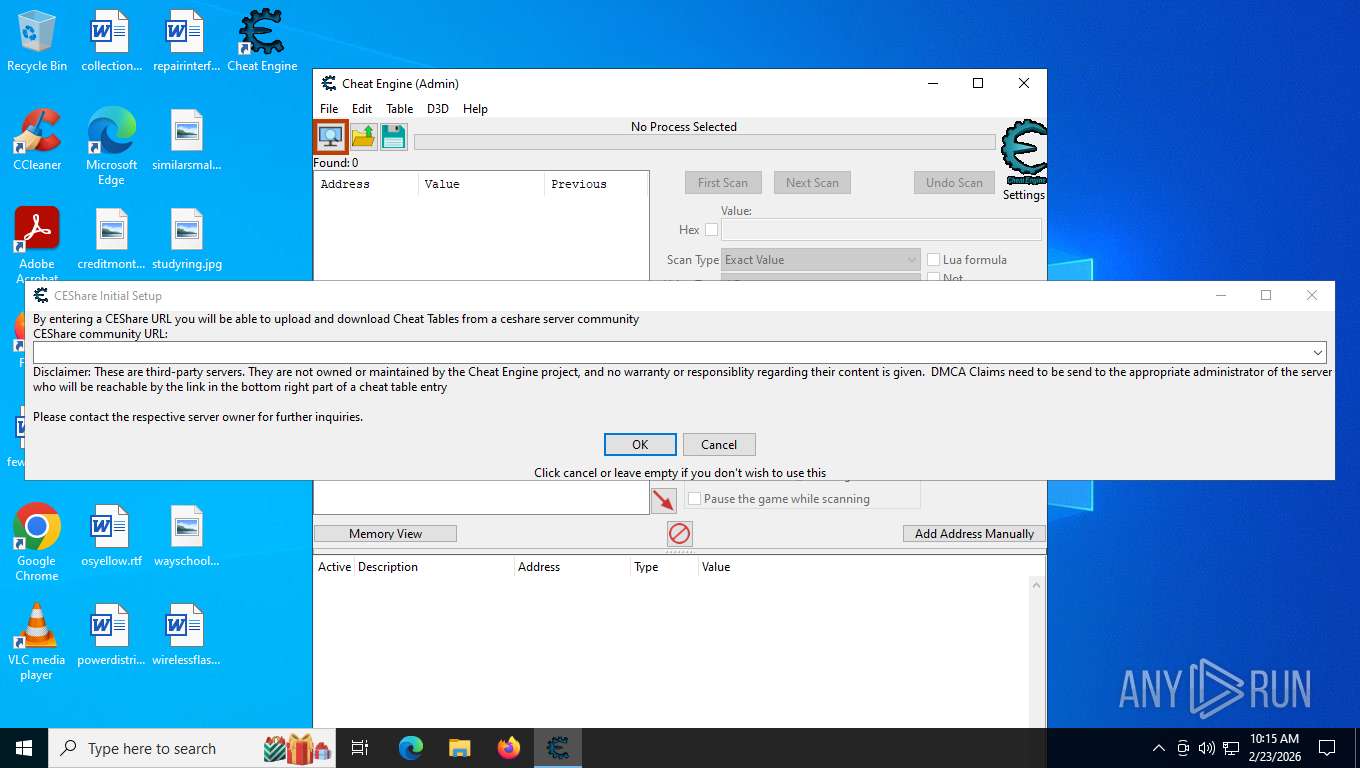The image size is (1360, 768).
Task: Select the Cheat Engine desktop shortcut
Action: 262,42
